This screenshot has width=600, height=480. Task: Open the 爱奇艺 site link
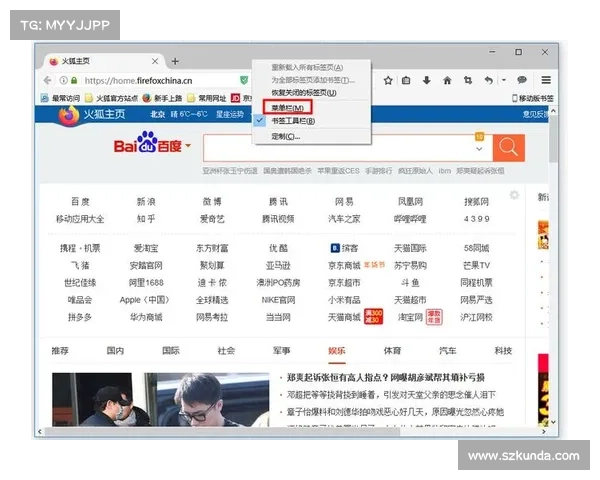click(212, 218)
